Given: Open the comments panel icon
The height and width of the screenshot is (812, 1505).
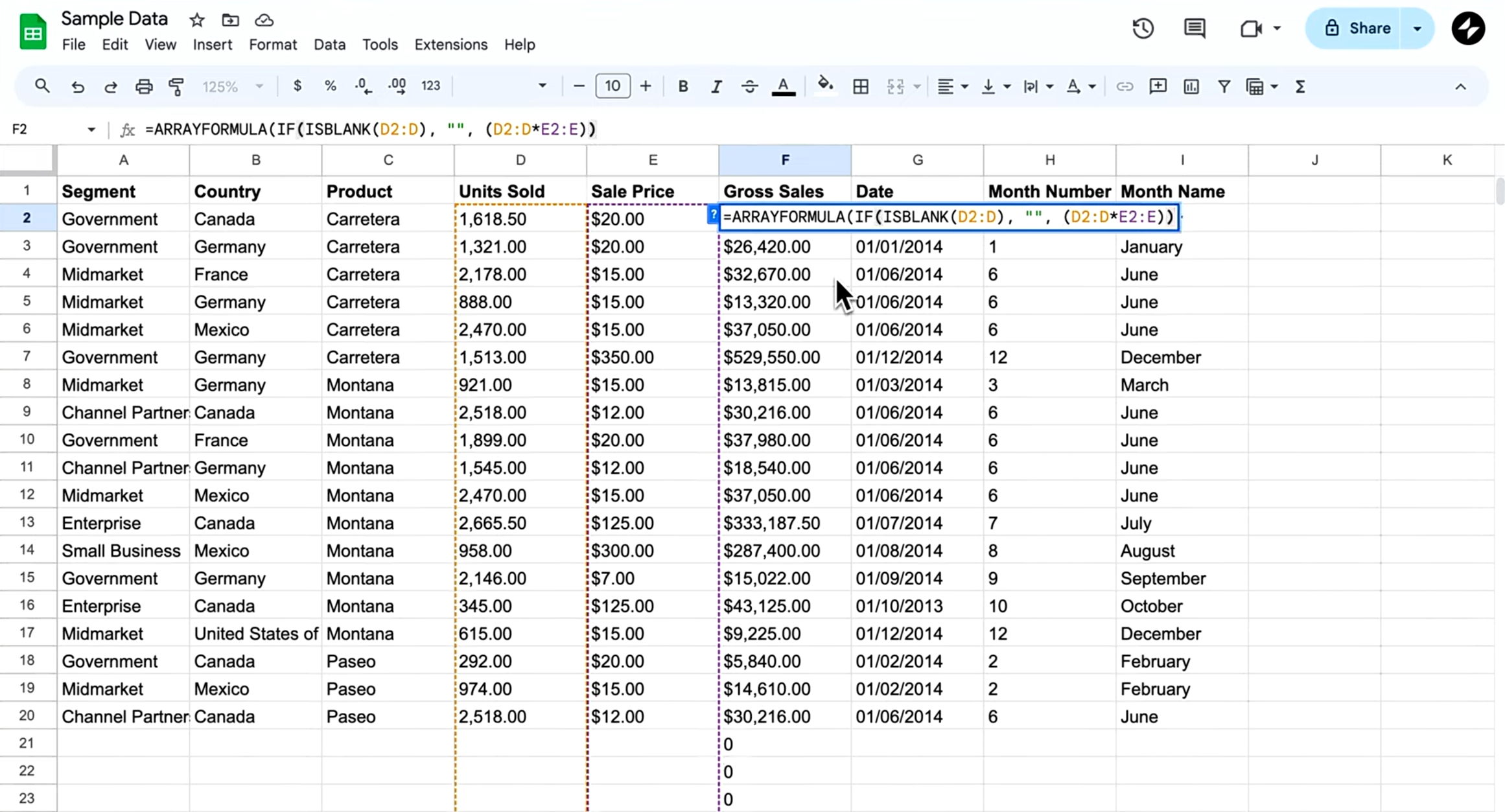Looking at the screenshot, I should coord(1195,29).
